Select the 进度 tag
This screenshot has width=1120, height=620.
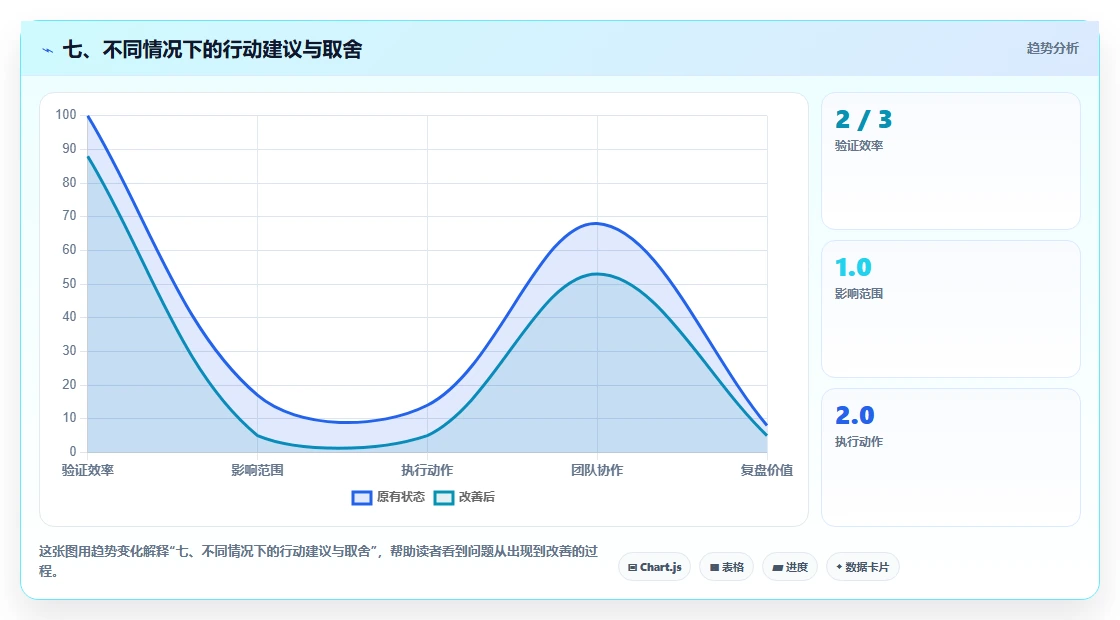[790, 567]
